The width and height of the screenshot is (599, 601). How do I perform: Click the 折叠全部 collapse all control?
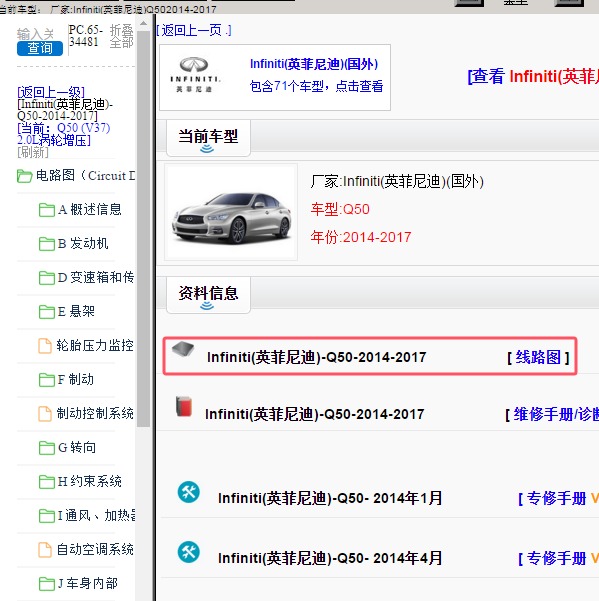121,36
